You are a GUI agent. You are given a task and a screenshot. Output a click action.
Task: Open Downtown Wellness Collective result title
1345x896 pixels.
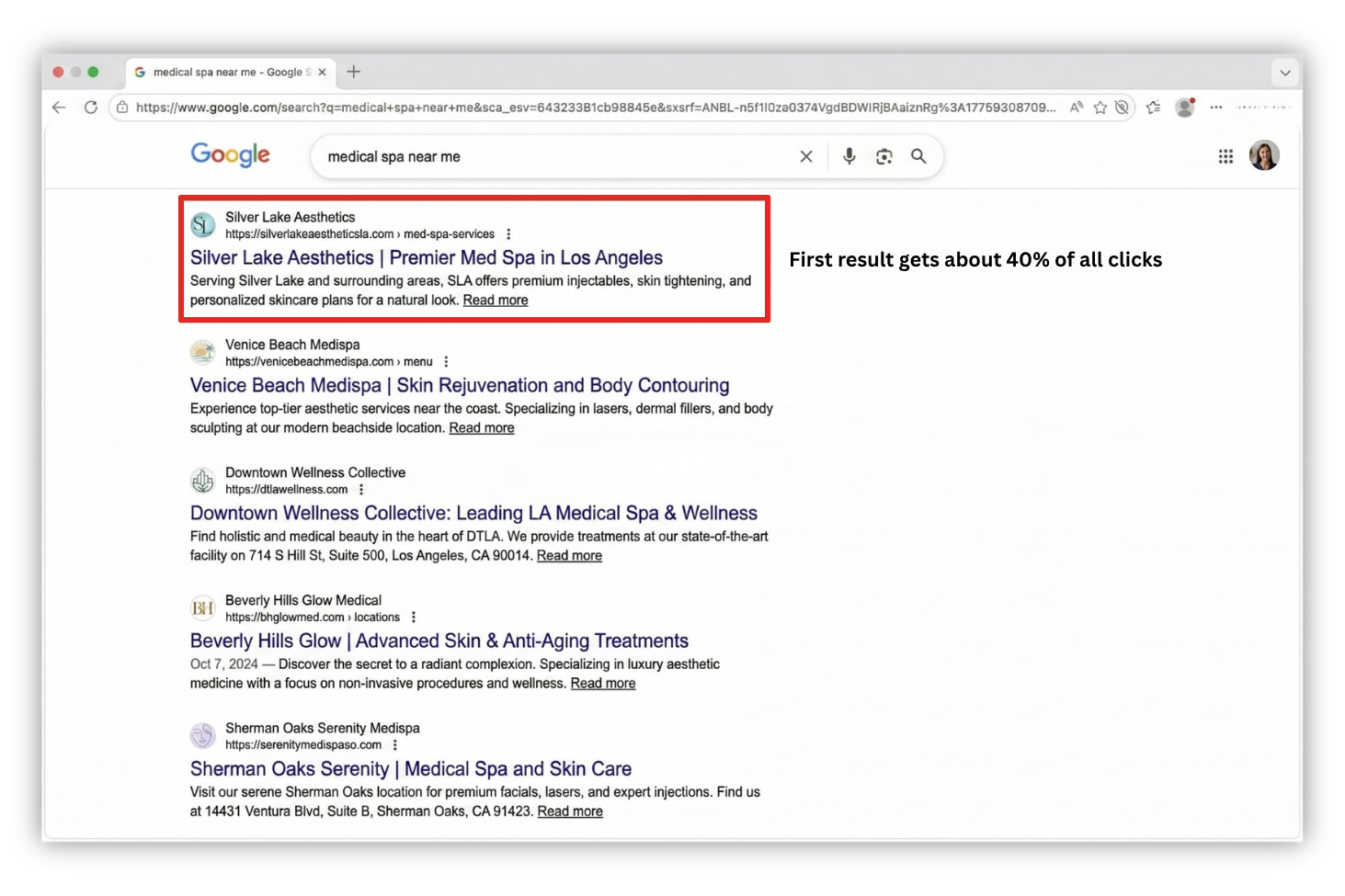[x=473, y=514]
